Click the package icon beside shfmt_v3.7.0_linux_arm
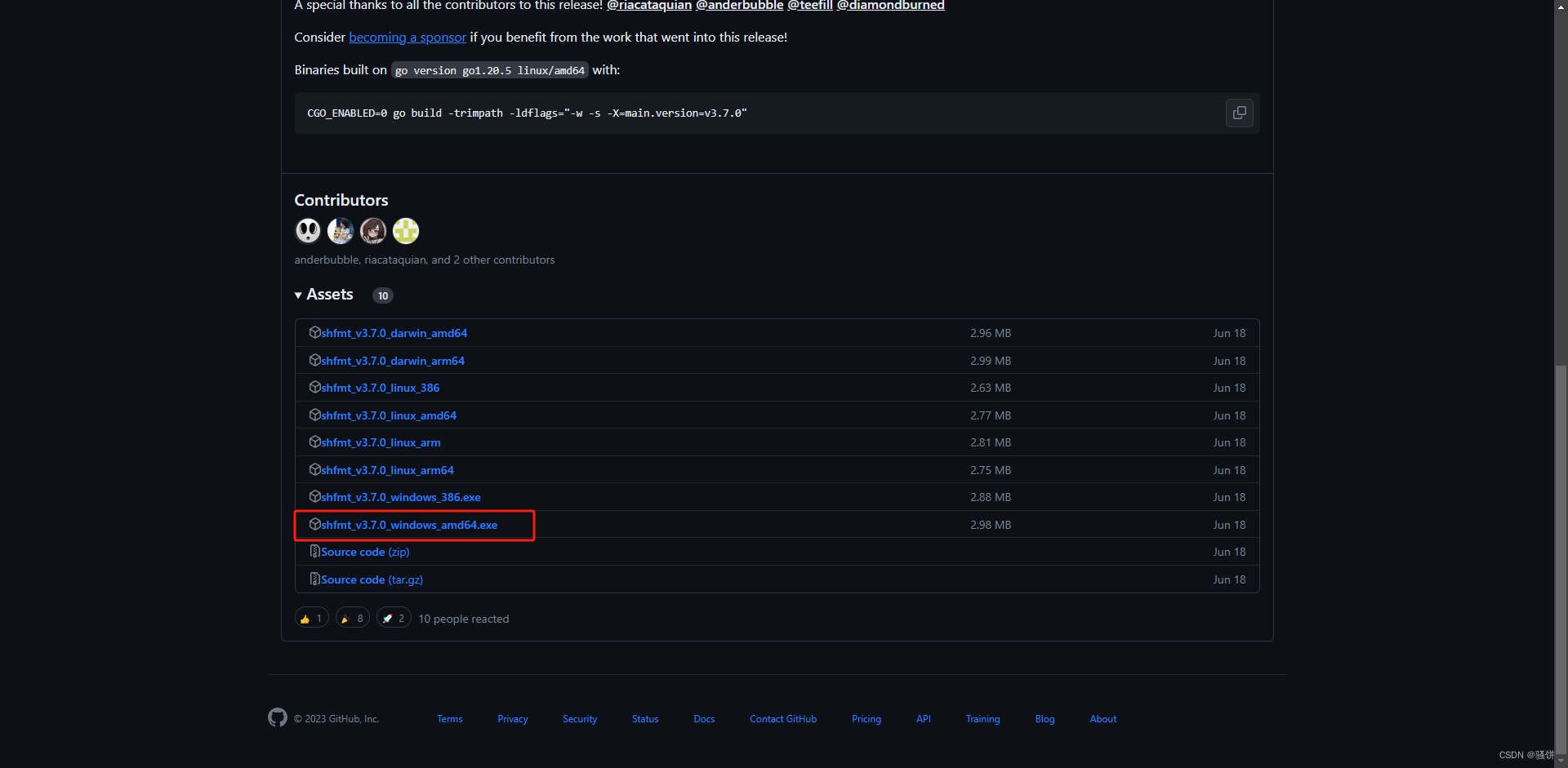The width and height of the screenshot is (1568, 768). [314, 442]
